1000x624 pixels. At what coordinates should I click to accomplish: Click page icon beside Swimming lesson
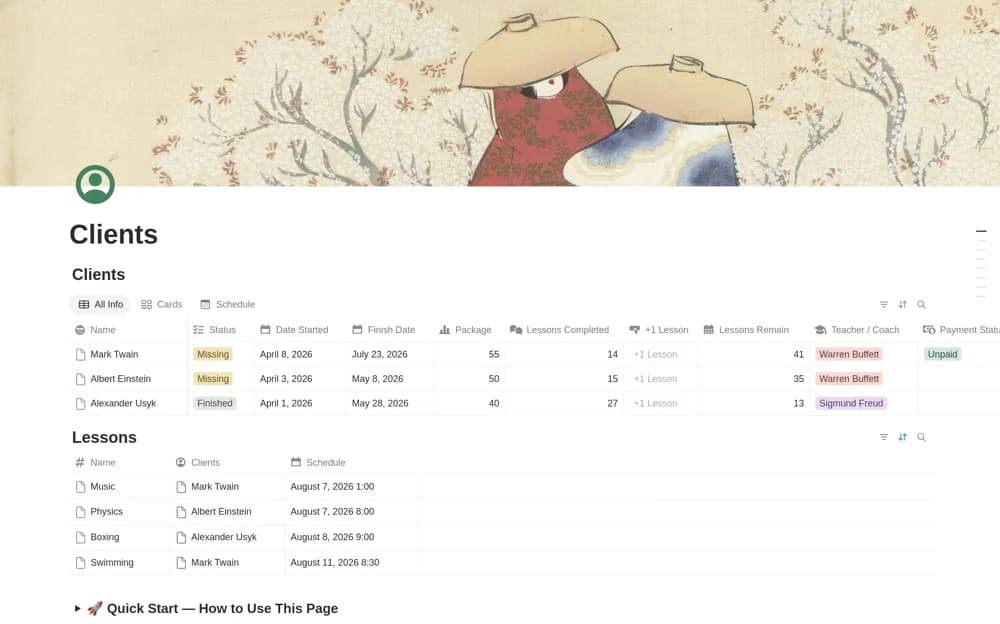(x=80, y=563)
